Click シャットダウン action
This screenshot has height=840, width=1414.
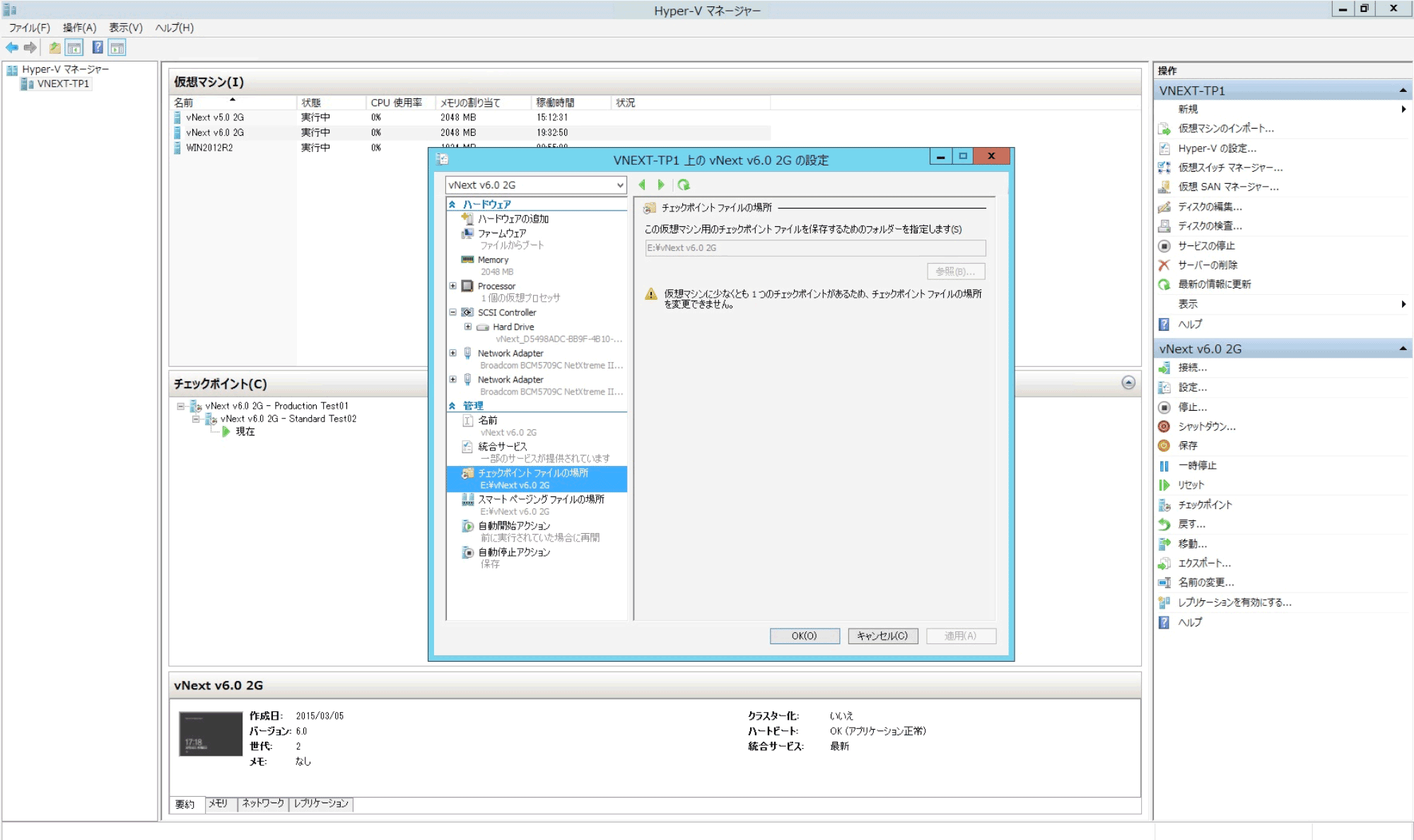click(x=1206, y=426)
